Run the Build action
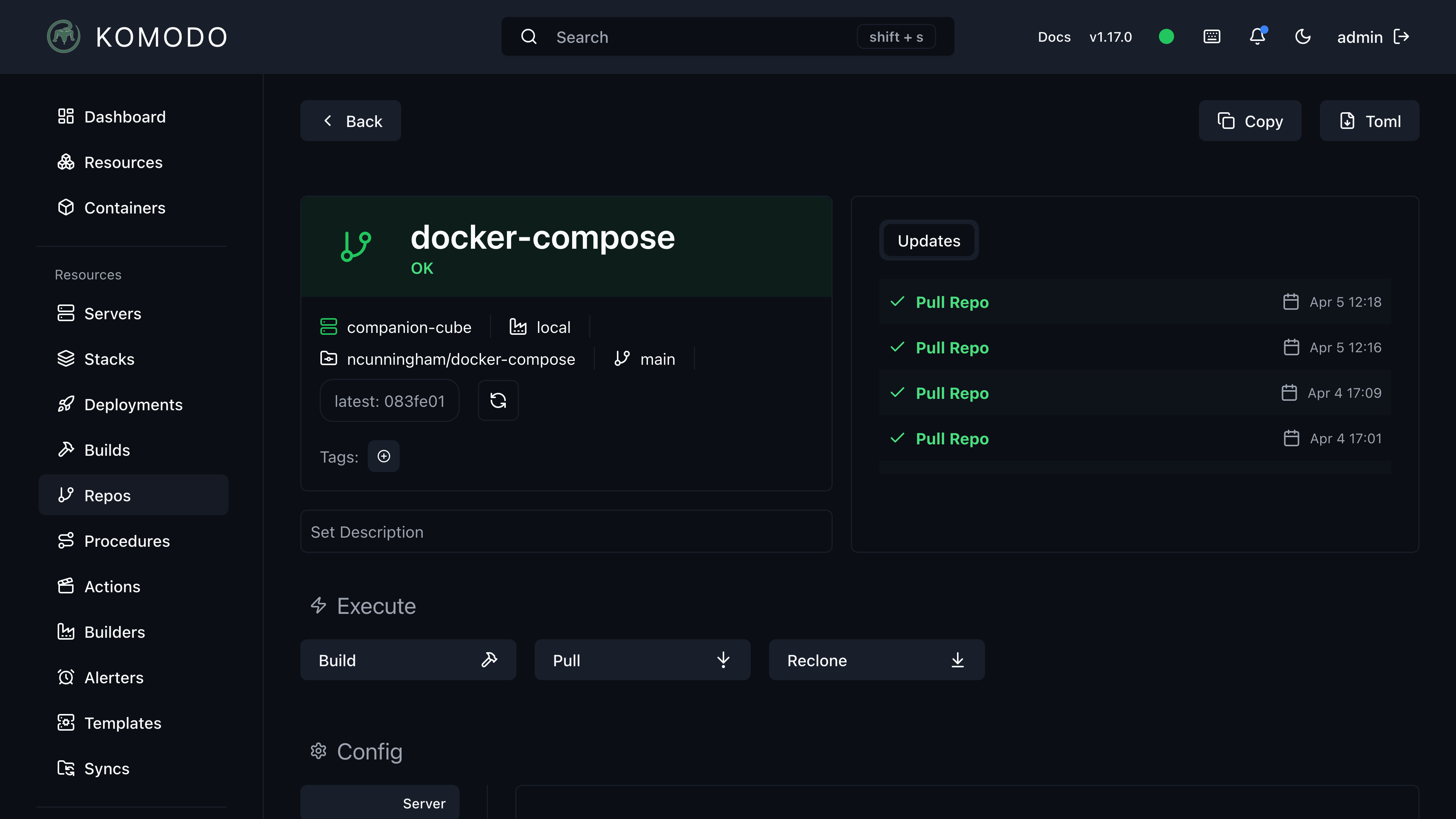The image size is (1456, 819). (408, 660)
